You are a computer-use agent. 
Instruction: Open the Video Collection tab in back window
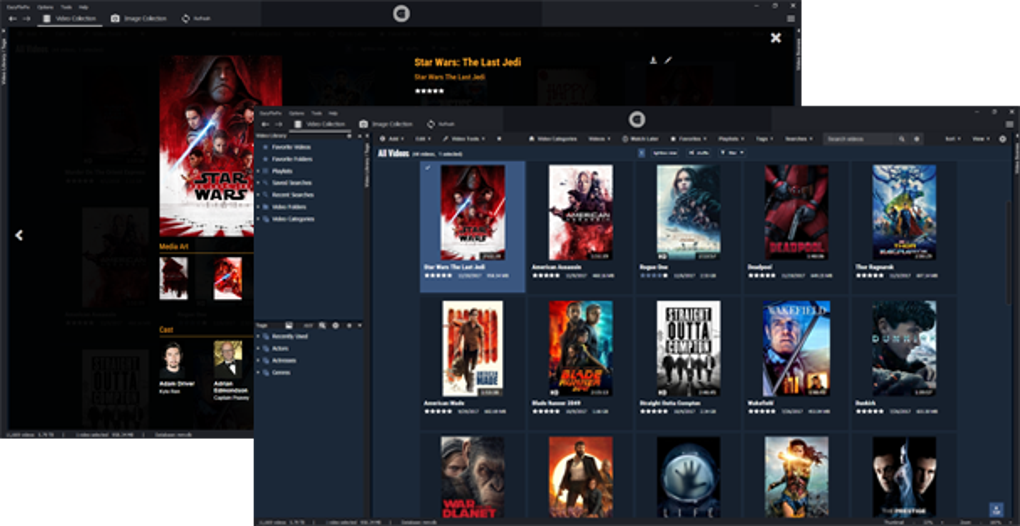[70, 19]
